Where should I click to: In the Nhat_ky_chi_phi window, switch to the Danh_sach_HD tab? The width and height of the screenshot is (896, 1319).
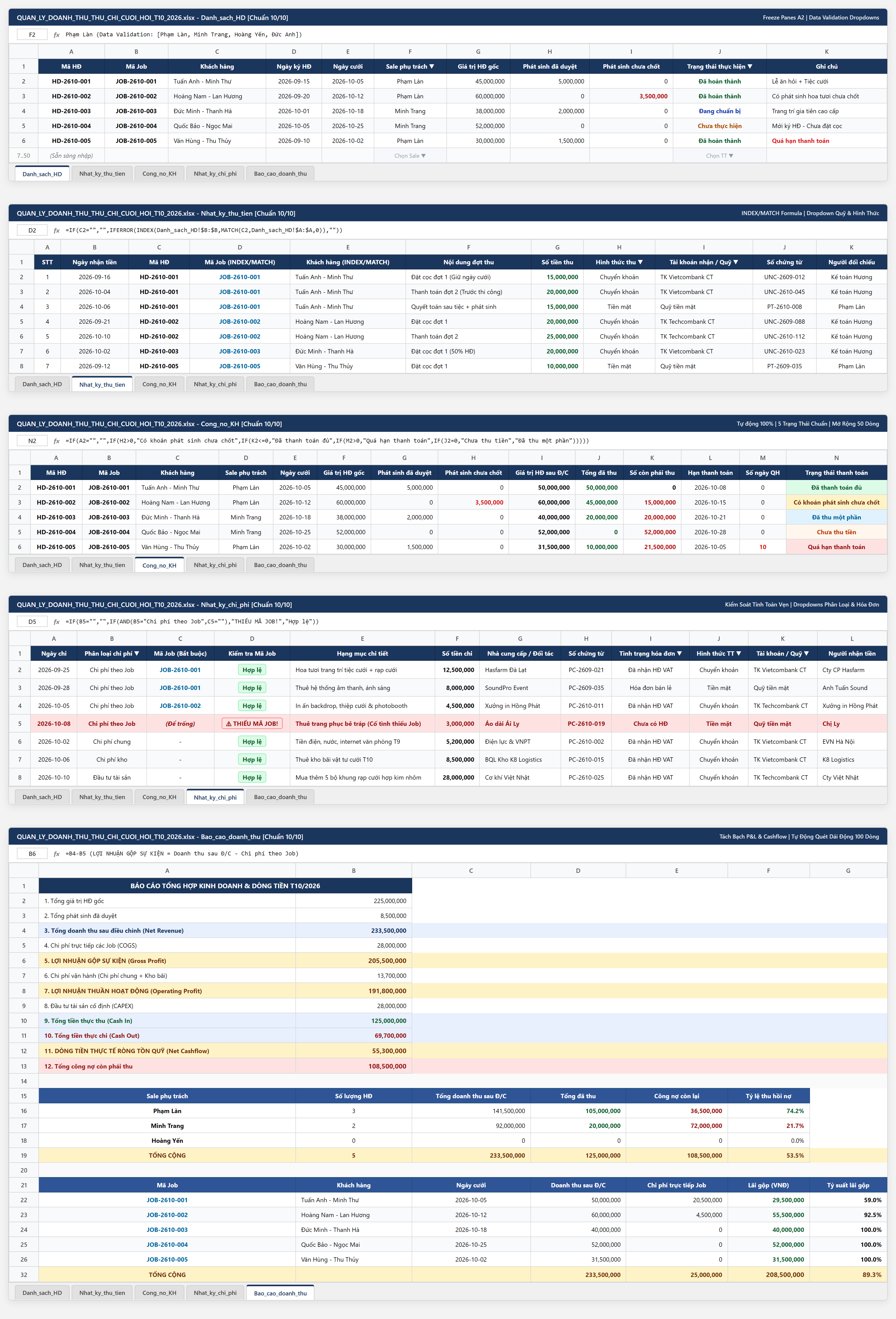tap(42, 797)
